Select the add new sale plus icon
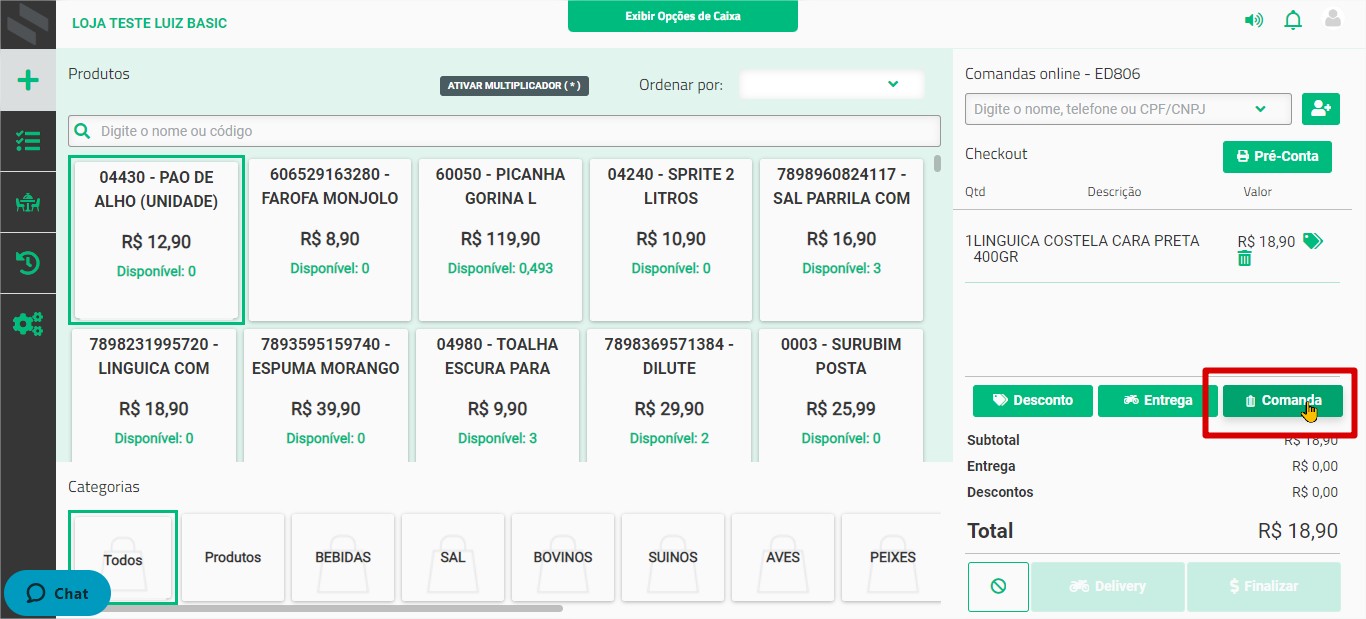 [x=27, y=79]
